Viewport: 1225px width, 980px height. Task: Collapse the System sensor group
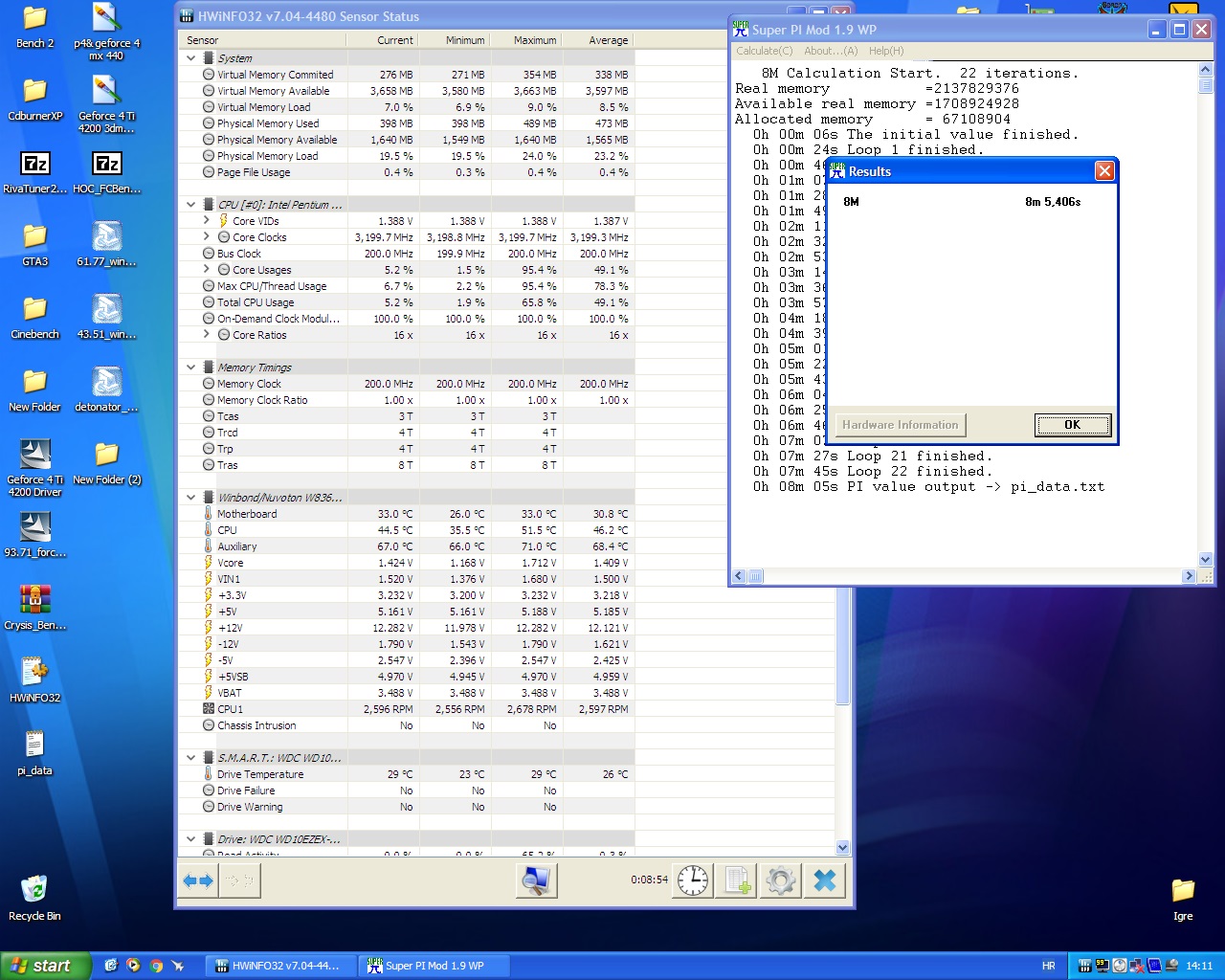[191, 58]
